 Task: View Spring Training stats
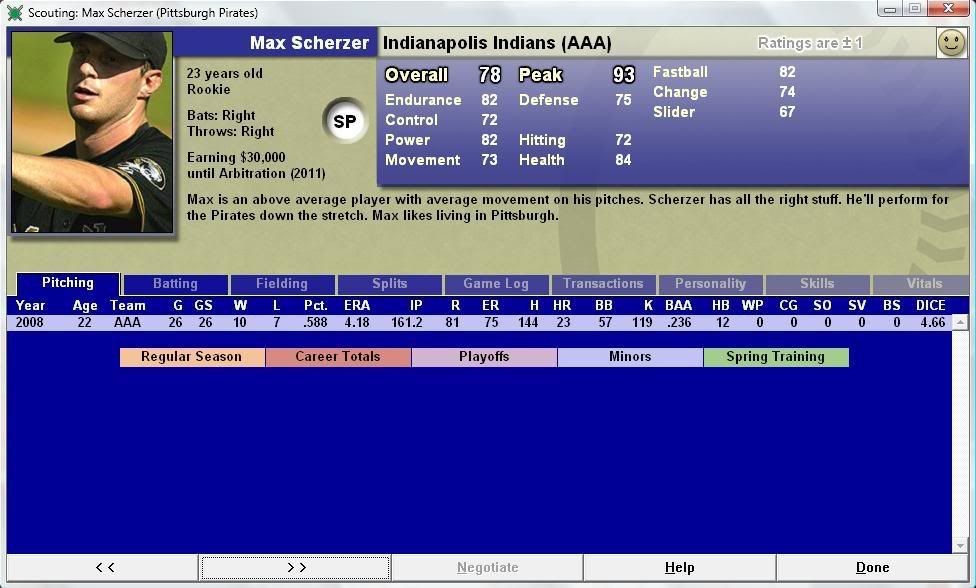click(776, 357)
